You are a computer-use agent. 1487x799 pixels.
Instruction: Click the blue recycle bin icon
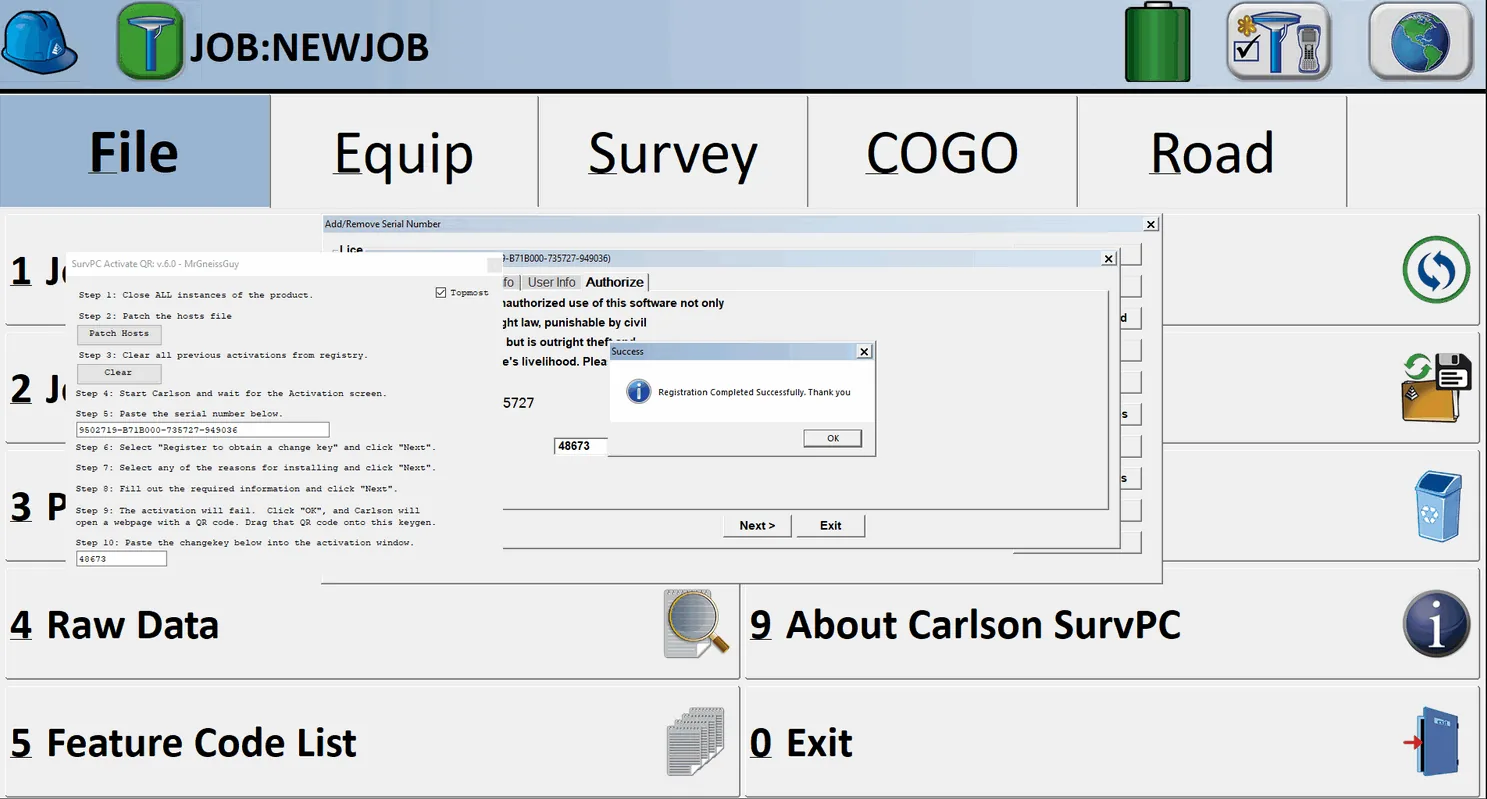pos(1438,506)
